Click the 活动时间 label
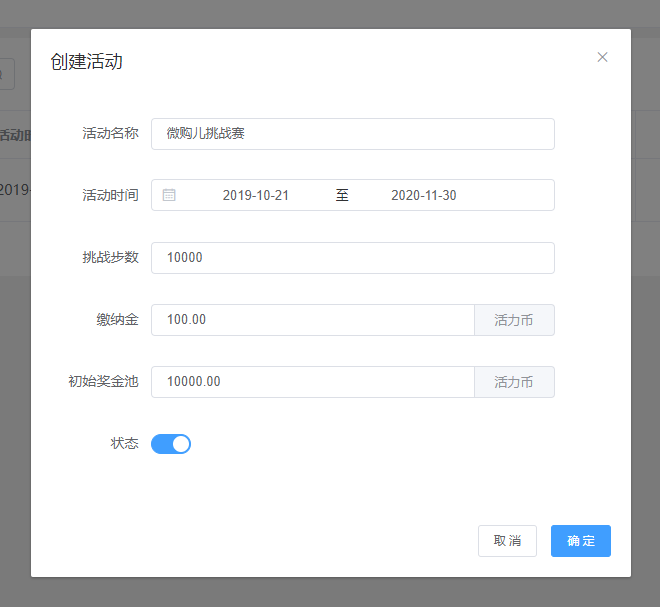This screenshot has width=660, height=607. tap(110, 195)
